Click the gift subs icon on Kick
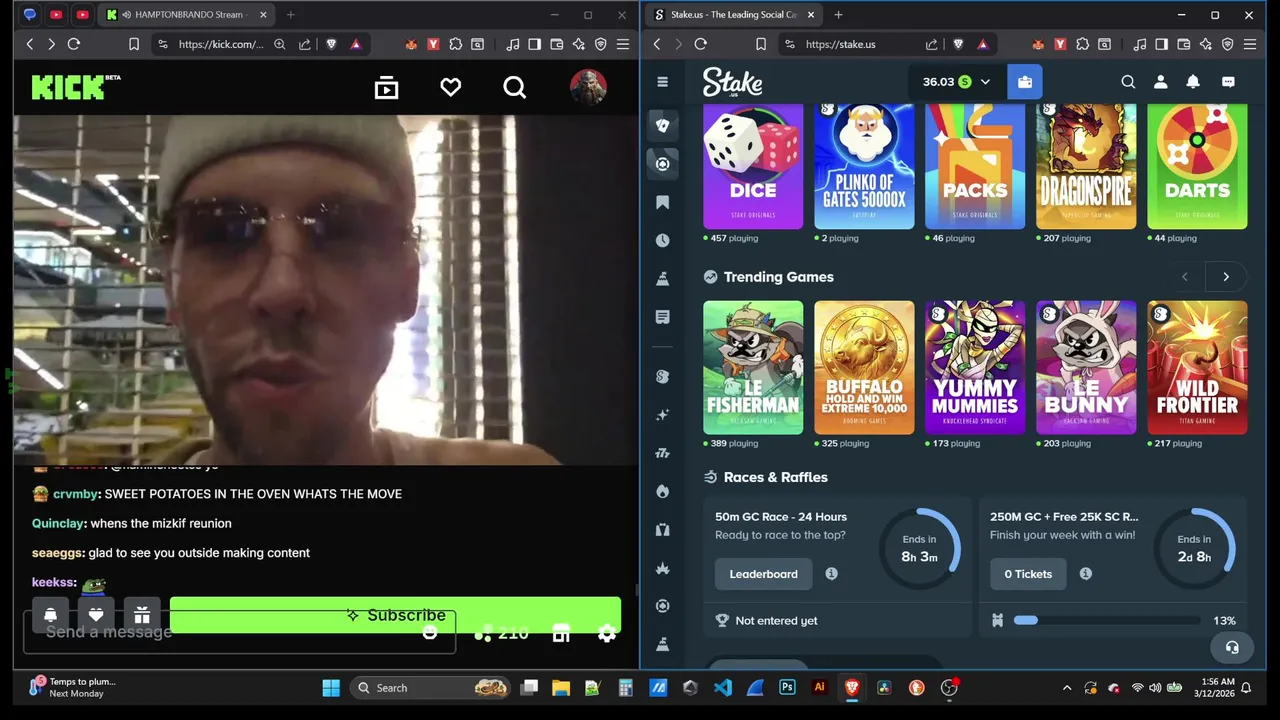Viewport: 1280px width, 720px height. 142,615
